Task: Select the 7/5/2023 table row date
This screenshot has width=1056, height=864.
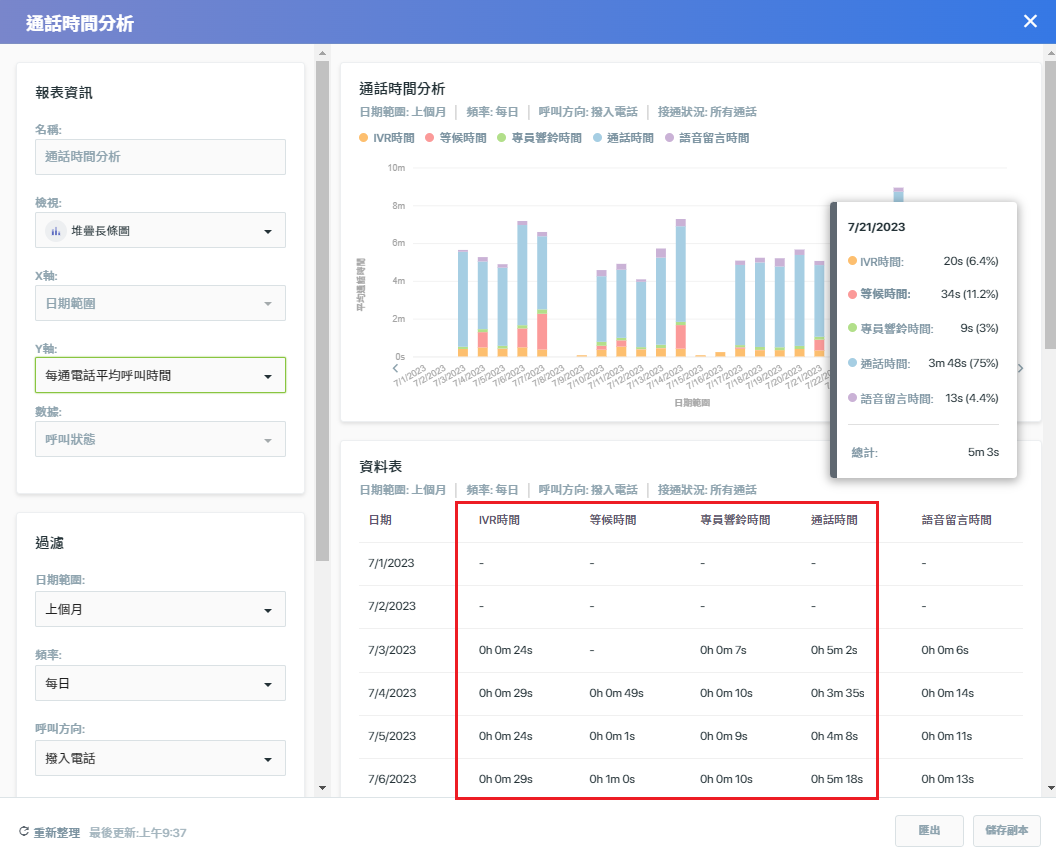Action: 392,736
